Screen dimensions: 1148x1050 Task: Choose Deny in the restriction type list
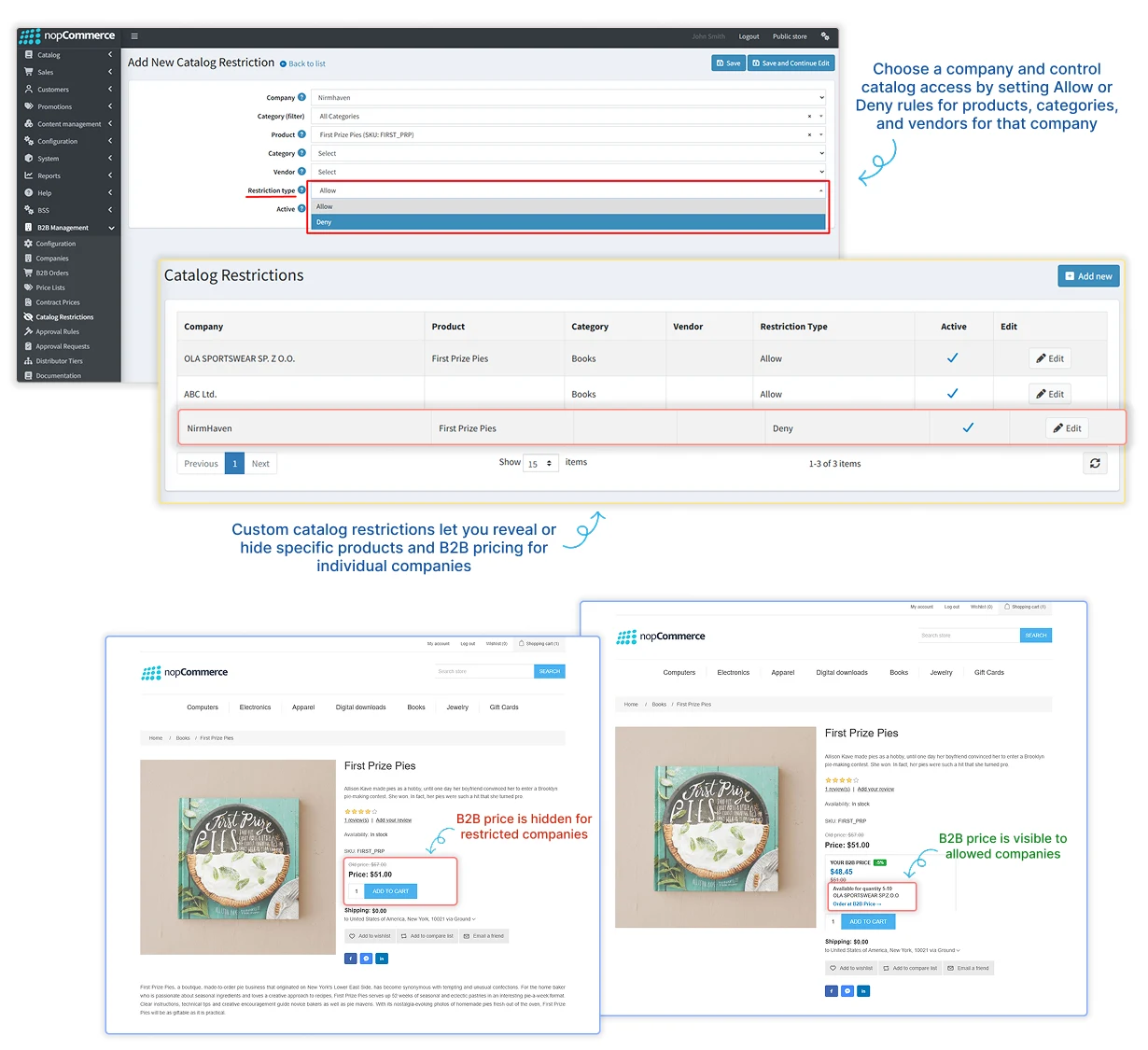point(568,222)
